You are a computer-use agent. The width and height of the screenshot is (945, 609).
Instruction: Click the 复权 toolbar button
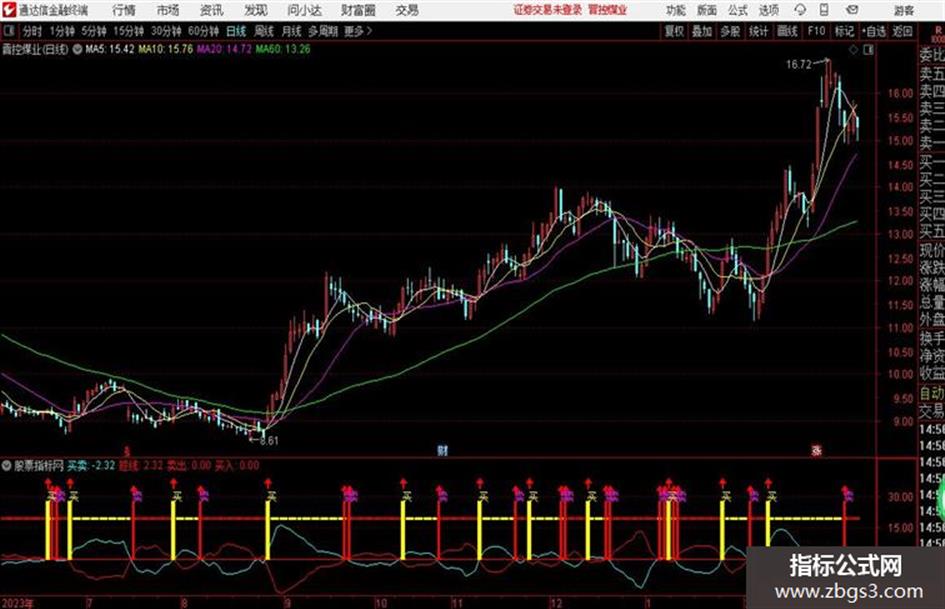(x=674, y=31)
